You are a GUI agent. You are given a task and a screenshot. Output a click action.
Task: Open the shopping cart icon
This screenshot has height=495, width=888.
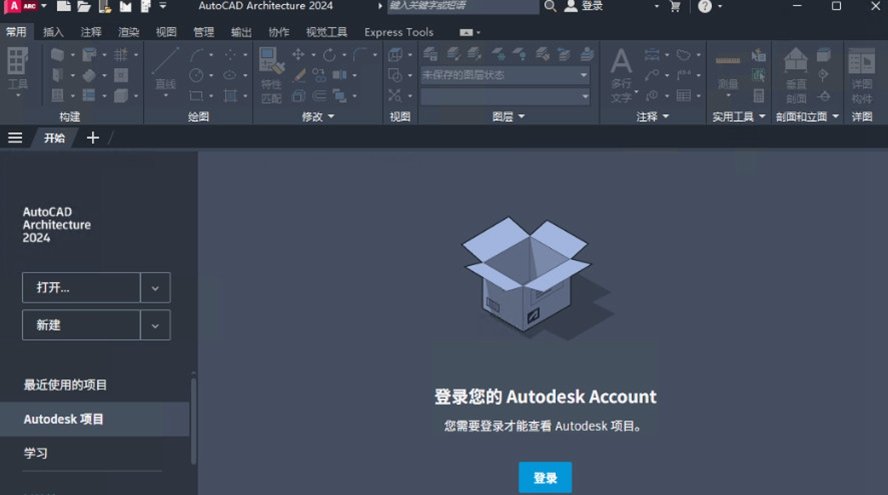[675, 6]
